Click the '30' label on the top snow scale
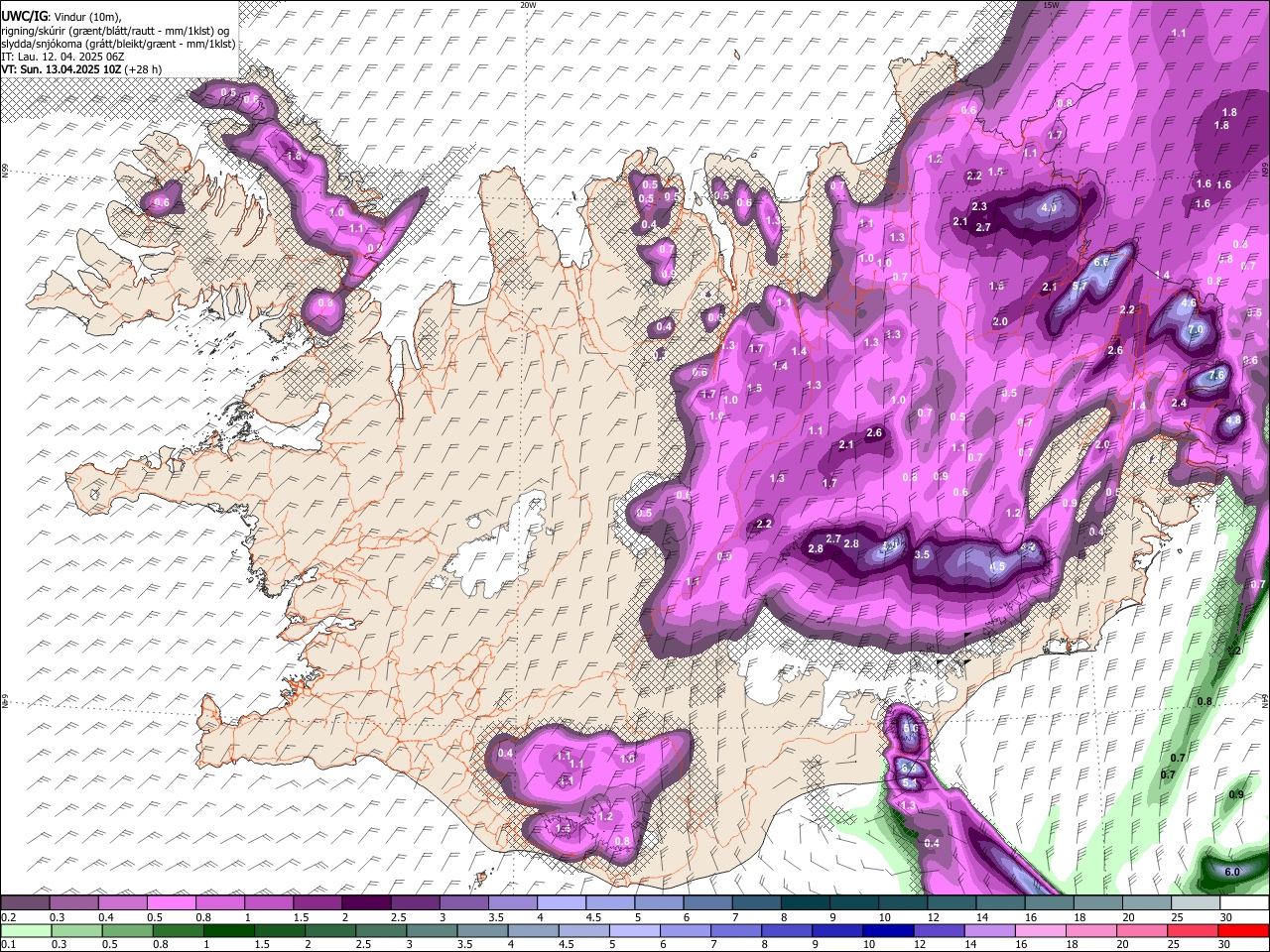The width and height of the screenshot is (1270, 952). 1226,917
